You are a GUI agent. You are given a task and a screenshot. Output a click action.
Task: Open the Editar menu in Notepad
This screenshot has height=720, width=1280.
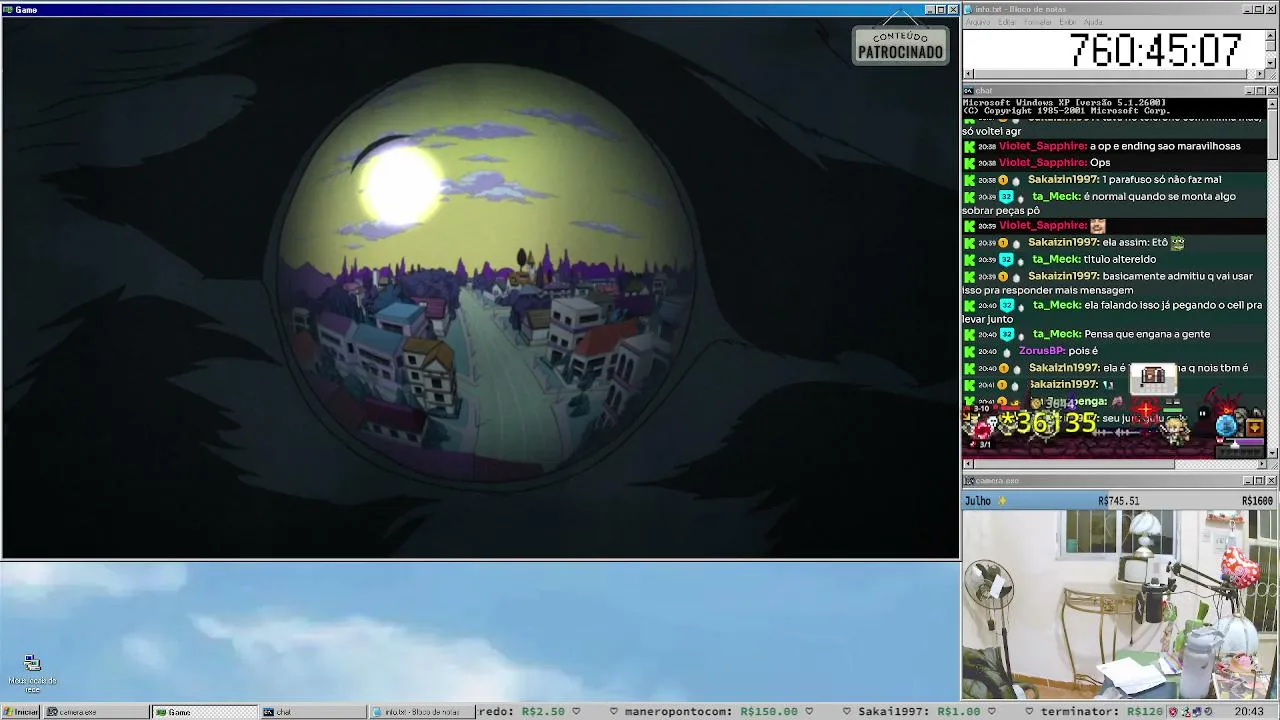[1007, 22]
